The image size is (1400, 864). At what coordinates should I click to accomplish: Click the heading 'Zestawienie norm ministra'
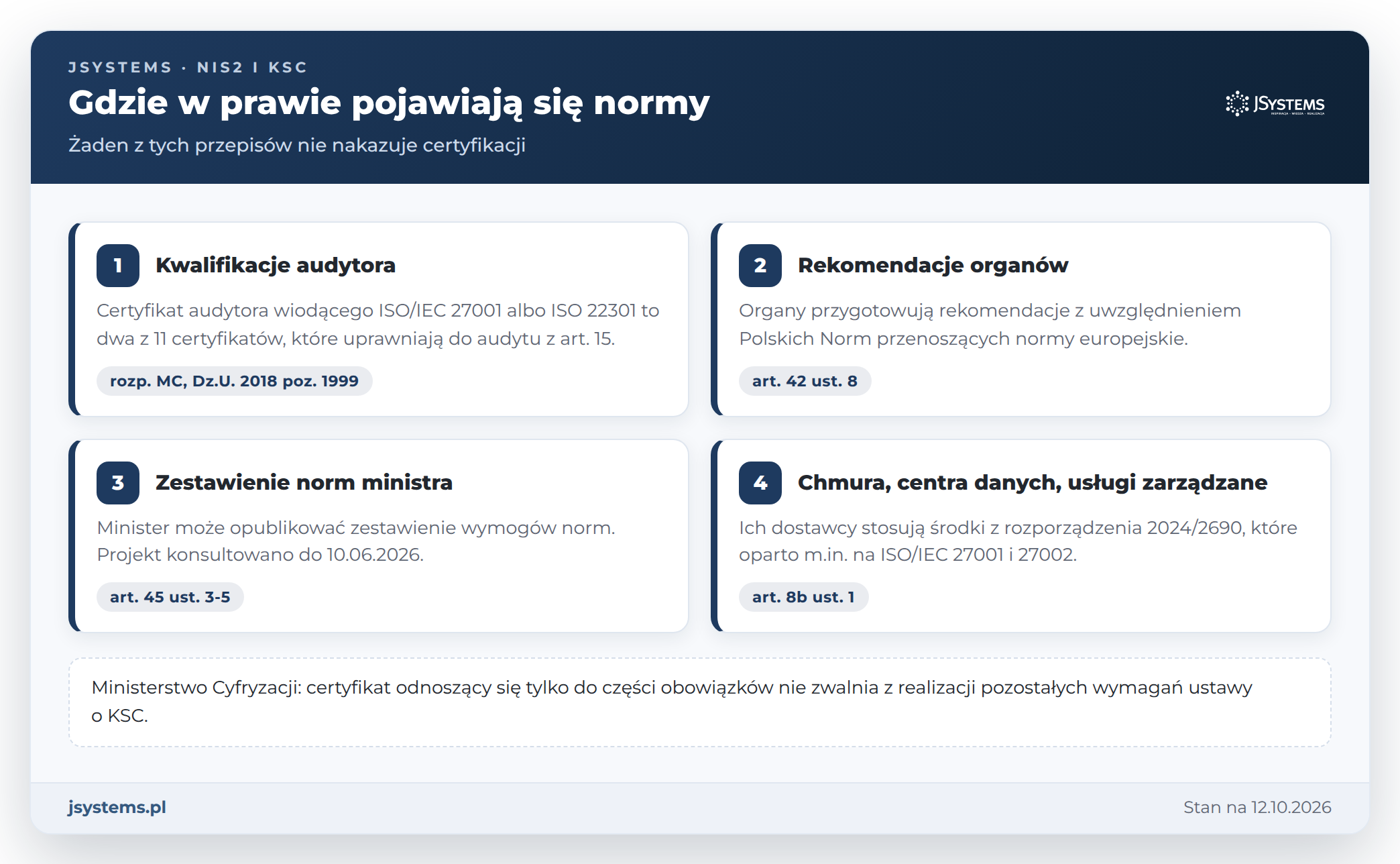click(304, 482)
